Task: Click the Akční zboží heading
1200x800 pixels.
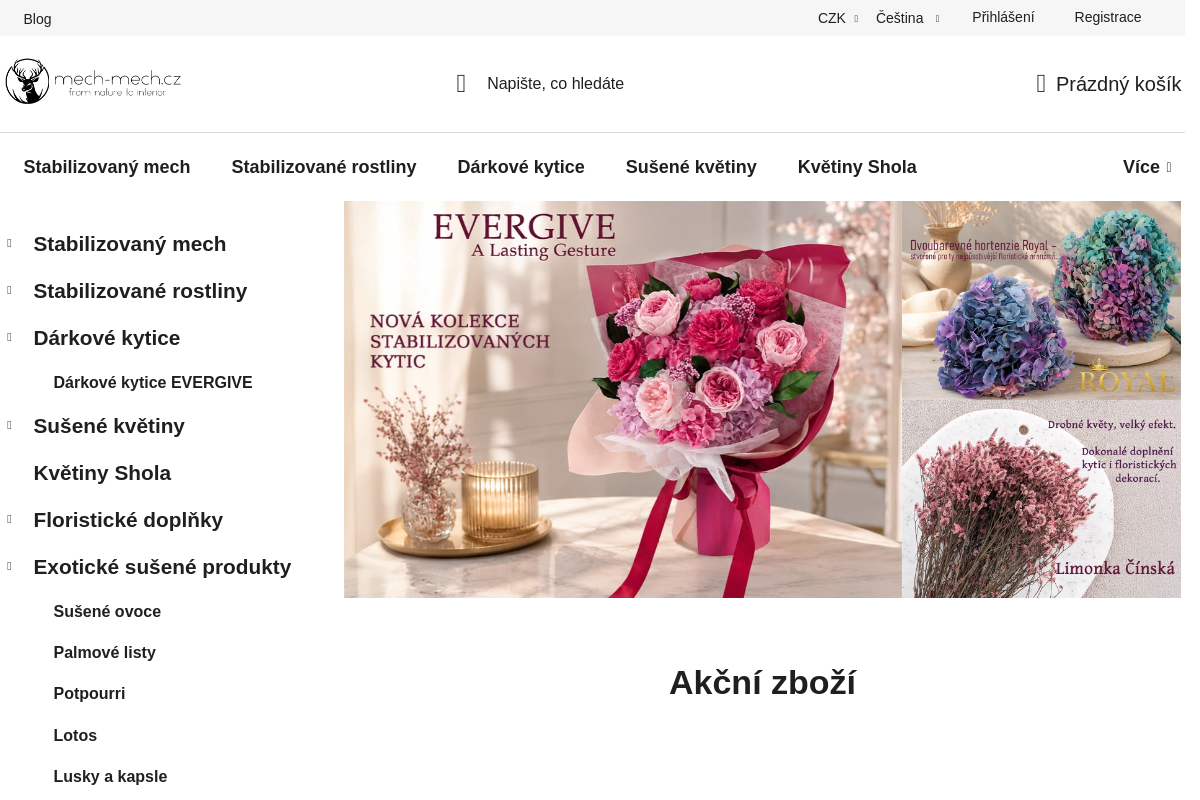Action: pyautogui.click(x=762, y=683)
